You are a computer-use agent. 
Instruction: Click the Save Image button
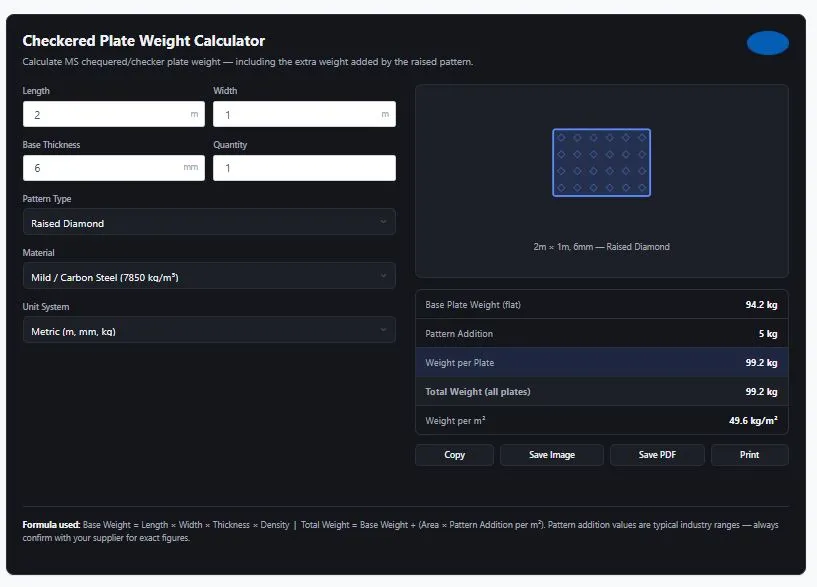pyautogui.click(x=552, y=455)
